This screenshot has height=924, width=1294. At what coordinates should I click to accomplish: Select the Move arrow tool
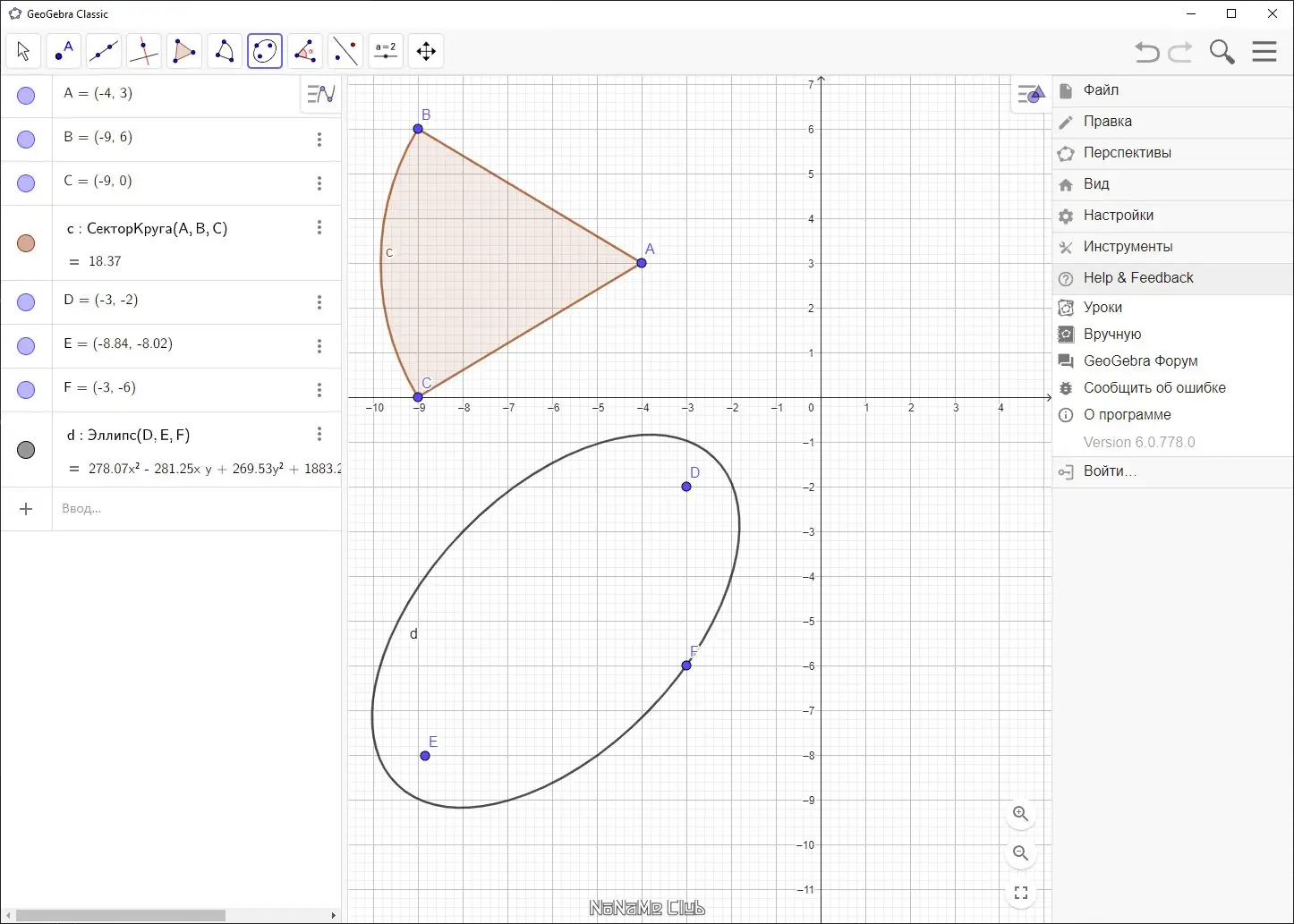pyautogui.click(x=23, y=51)
